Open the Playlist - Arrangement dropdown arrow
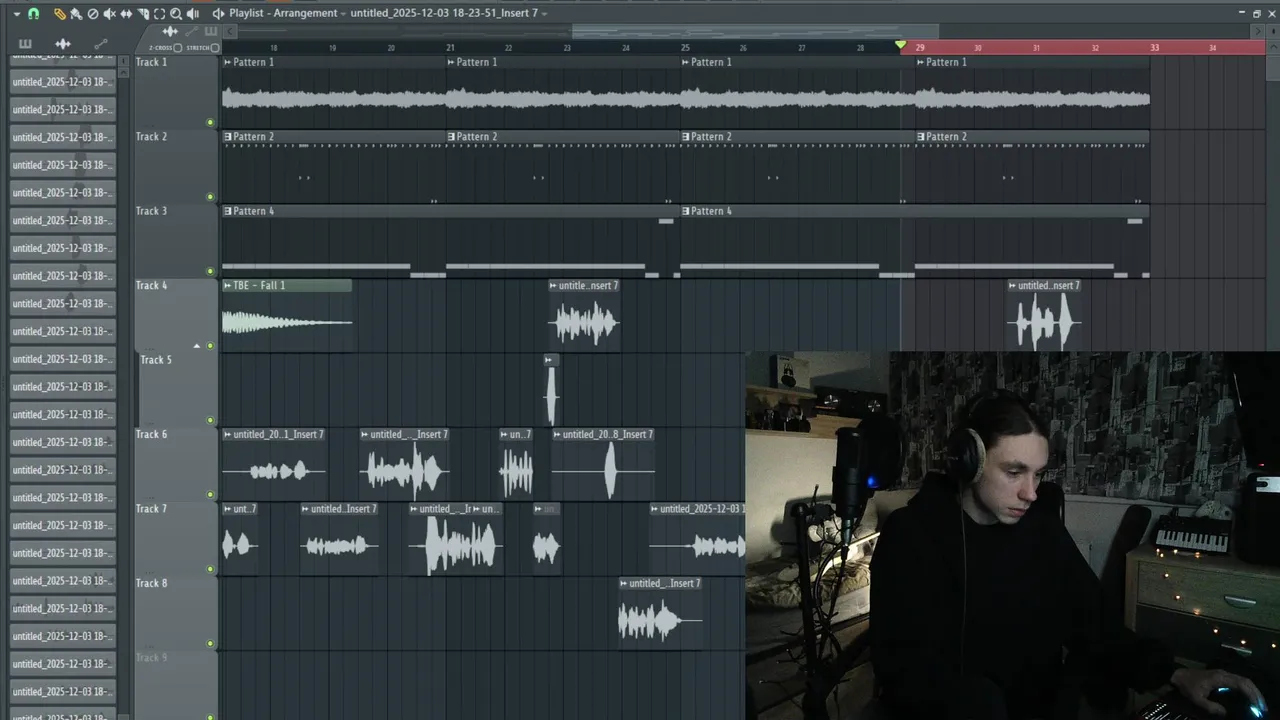The image size is (1280, 720). coord(345,14)
